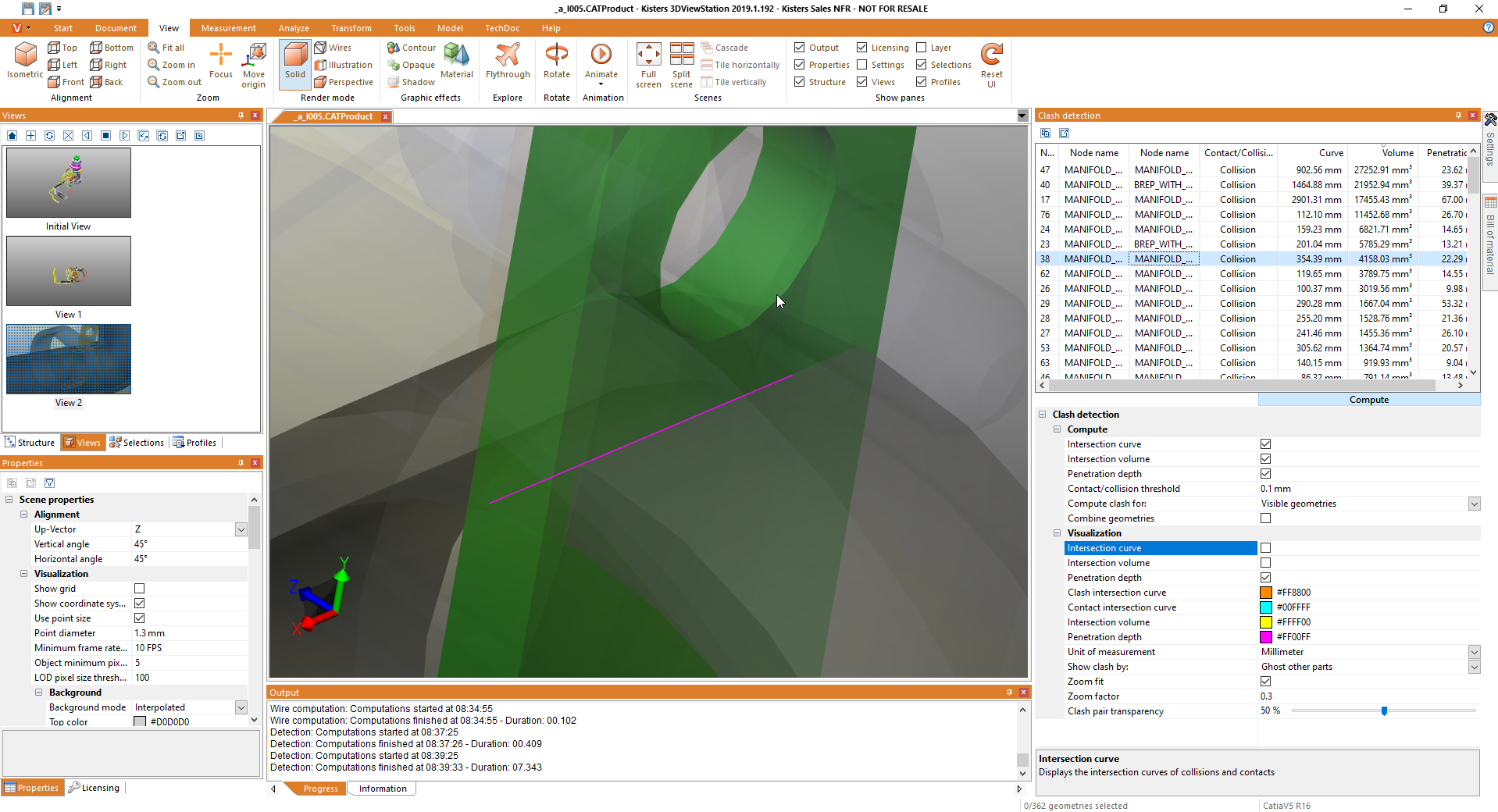Screen dimensions: 1498x812
Task: Open the Measurement ribbon tab
Action: tap(228, 28)
